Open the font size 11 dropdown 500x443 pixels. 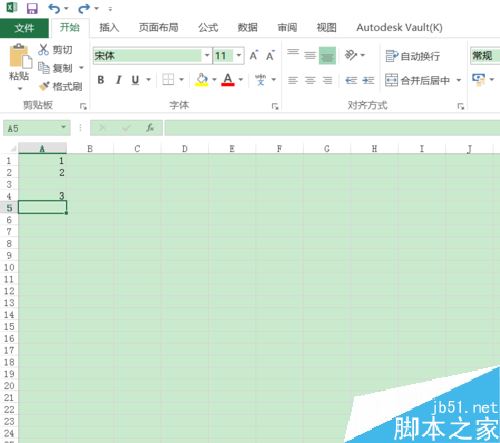click(x=239, y=55)
